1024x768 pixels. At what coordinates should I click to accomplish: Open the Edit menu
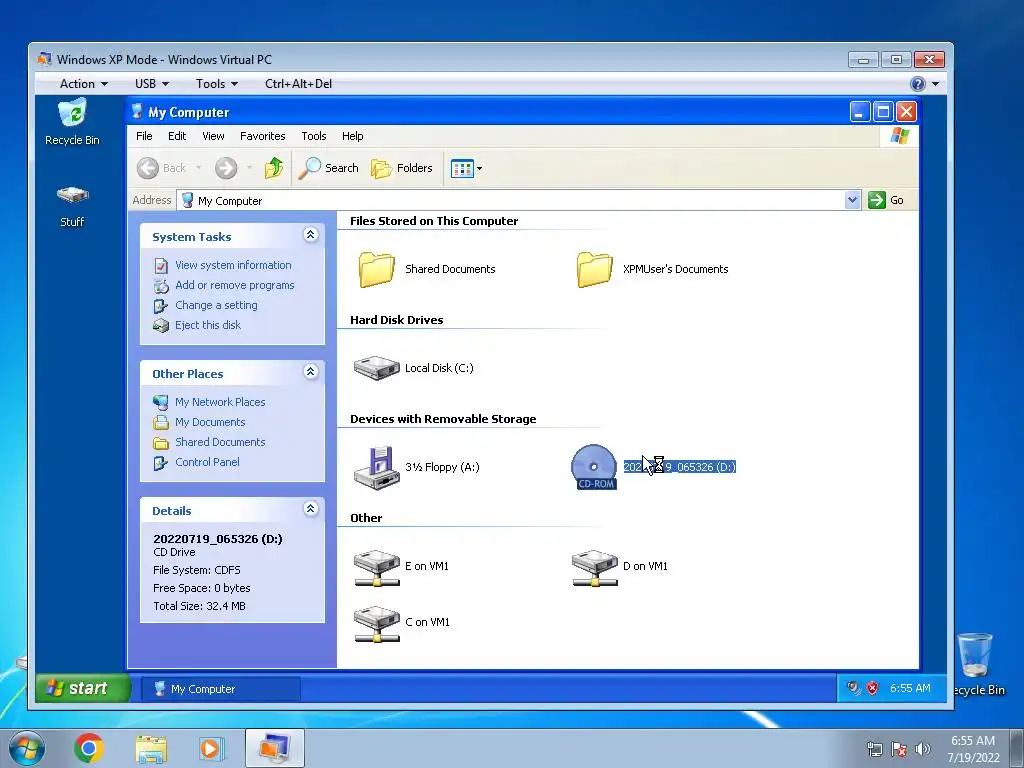click(x=177, y=136)
